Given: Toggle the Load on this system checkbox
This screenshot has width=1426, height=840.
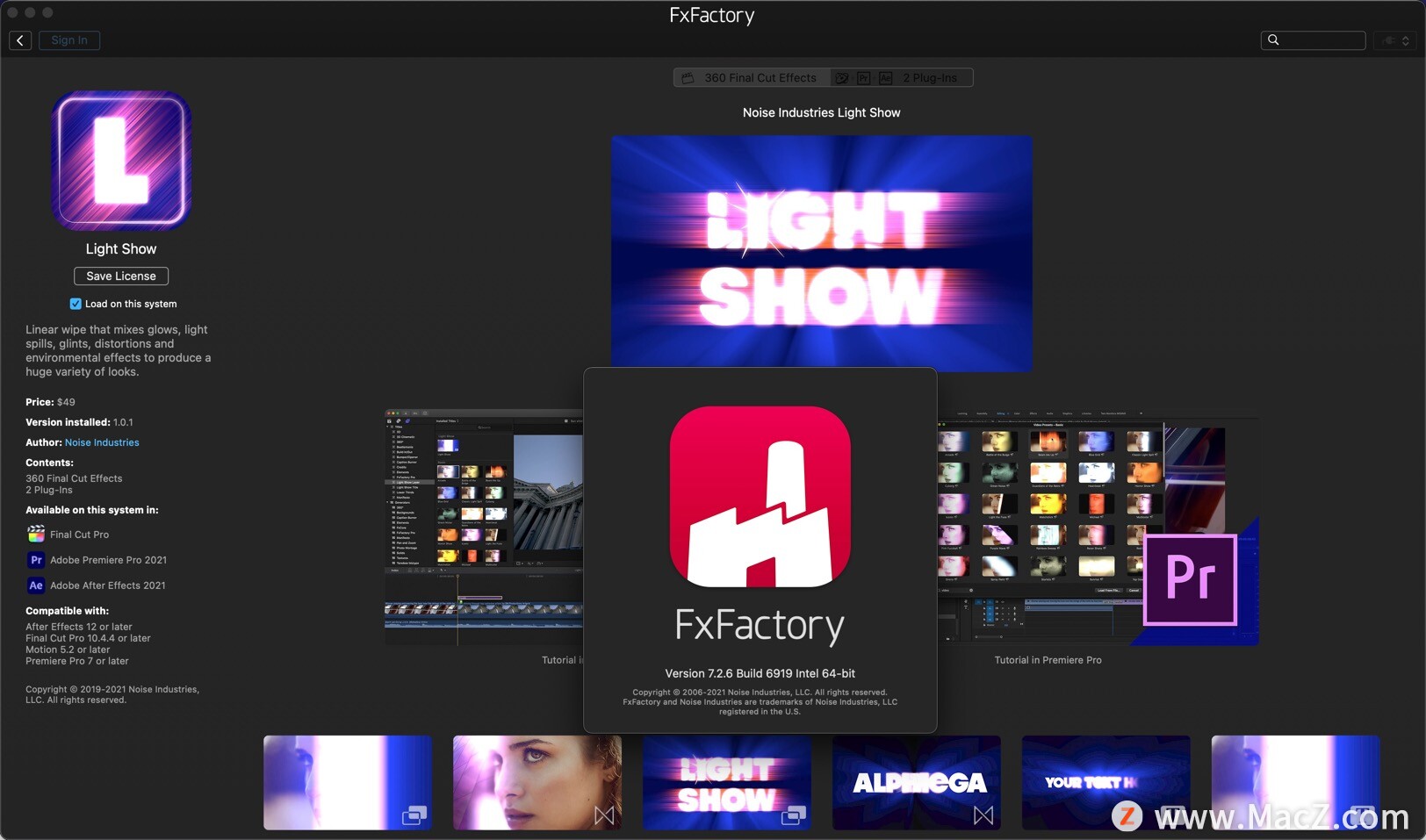Looking at the screenshot, I should click(76, 304).
